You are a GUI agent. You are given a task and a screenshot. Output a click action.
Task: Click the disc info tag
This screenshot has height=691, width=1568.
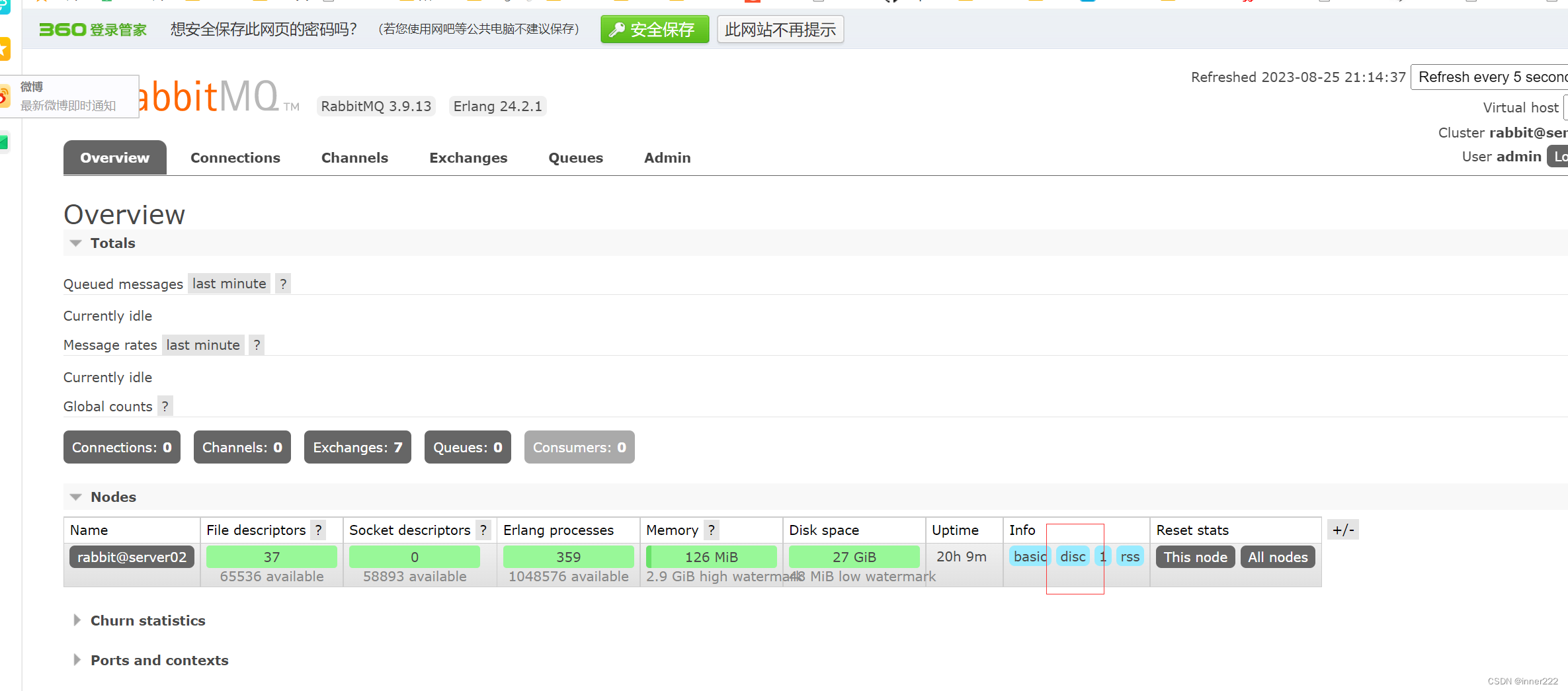click(x=1073, y=557)
